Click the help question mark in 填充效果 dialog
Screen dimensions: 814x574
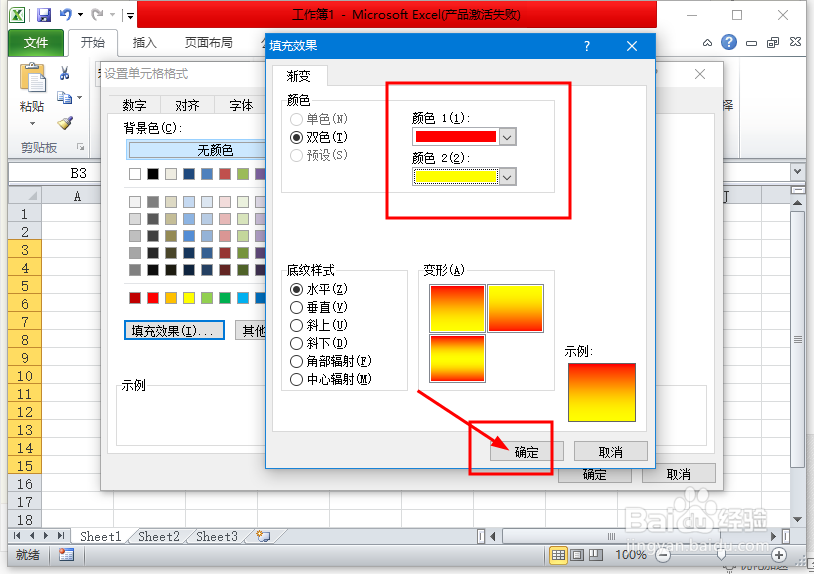click(x=587, y=46)
